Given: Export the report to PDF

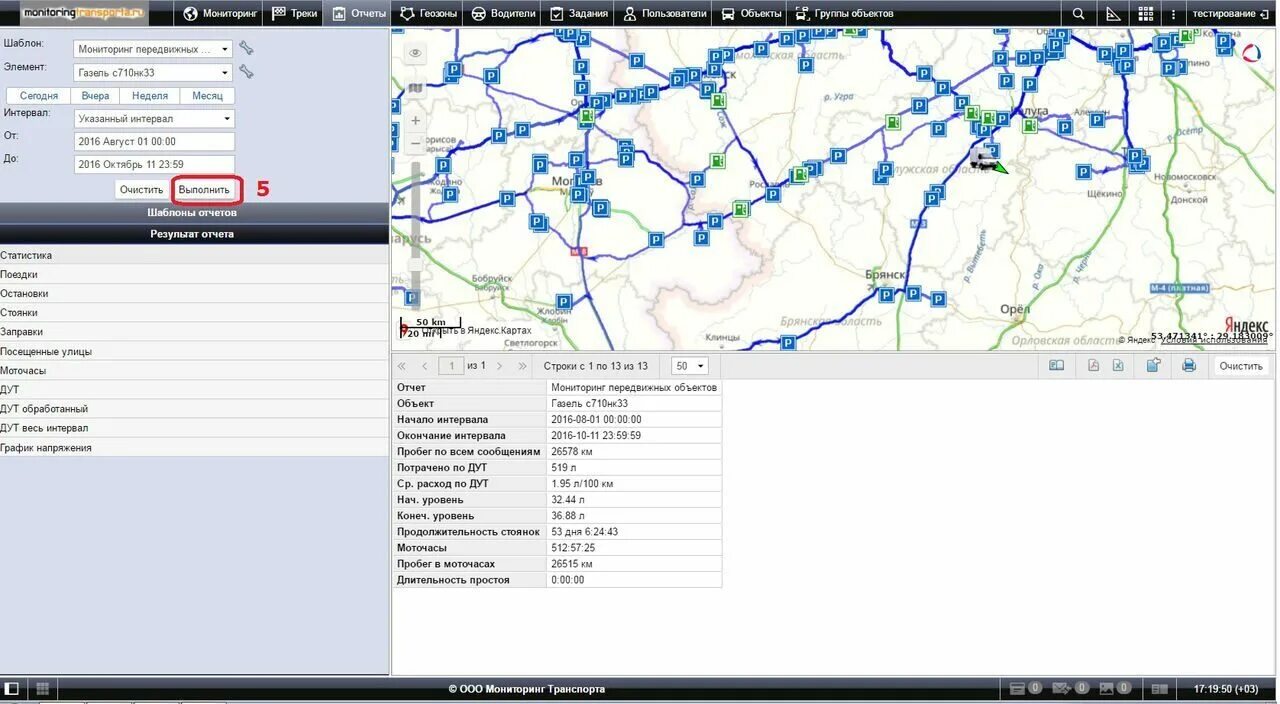Looking at the screenshot, I should click(1093, 366).
